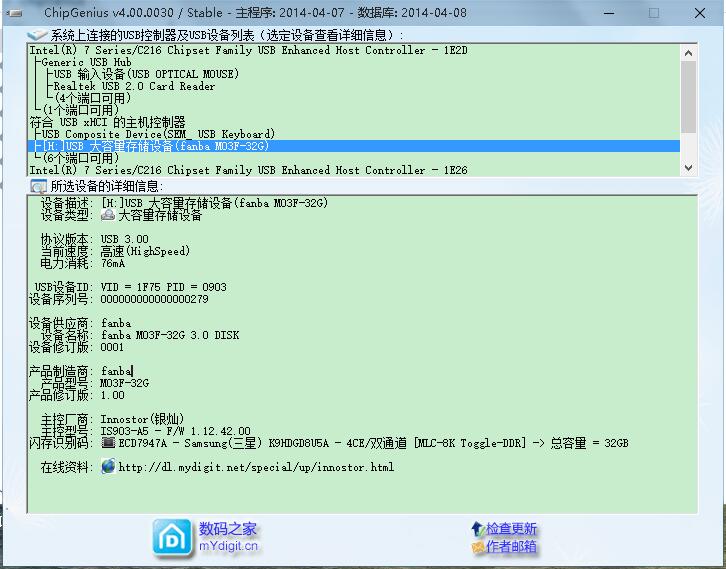Click the controller vendor Innostor(银灿) text
This screenshot has height=569, width=726.
pos(142,419)
